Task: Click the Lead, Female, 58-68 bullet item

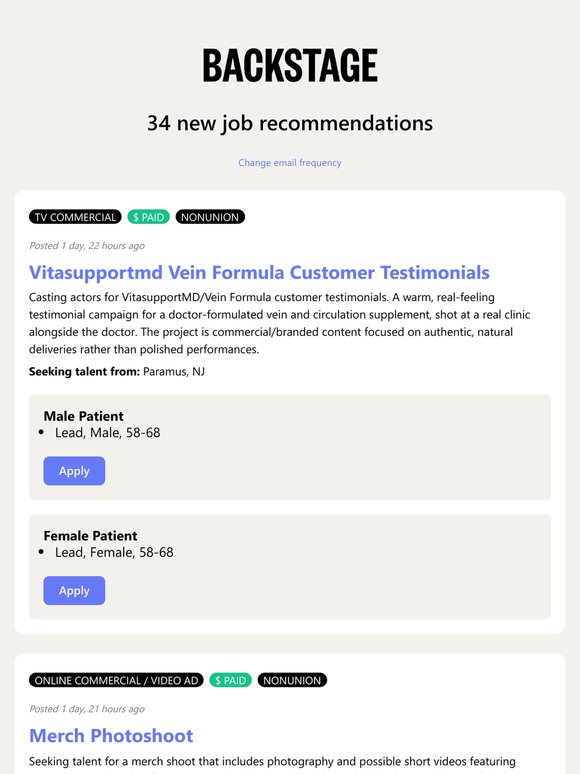Action: (x=114, y=552)
